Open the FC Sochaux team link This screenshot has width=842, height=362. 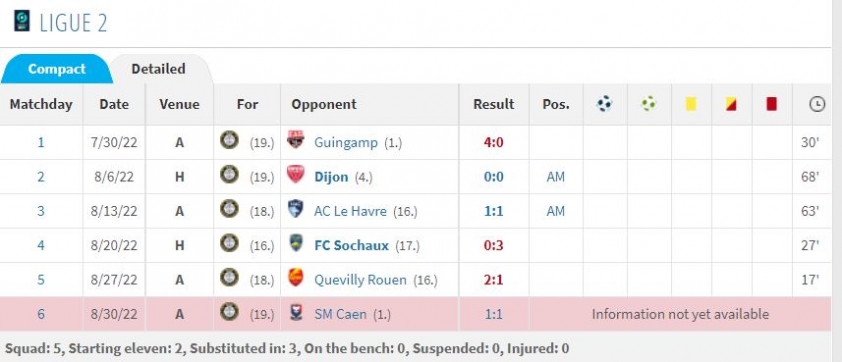351,245
